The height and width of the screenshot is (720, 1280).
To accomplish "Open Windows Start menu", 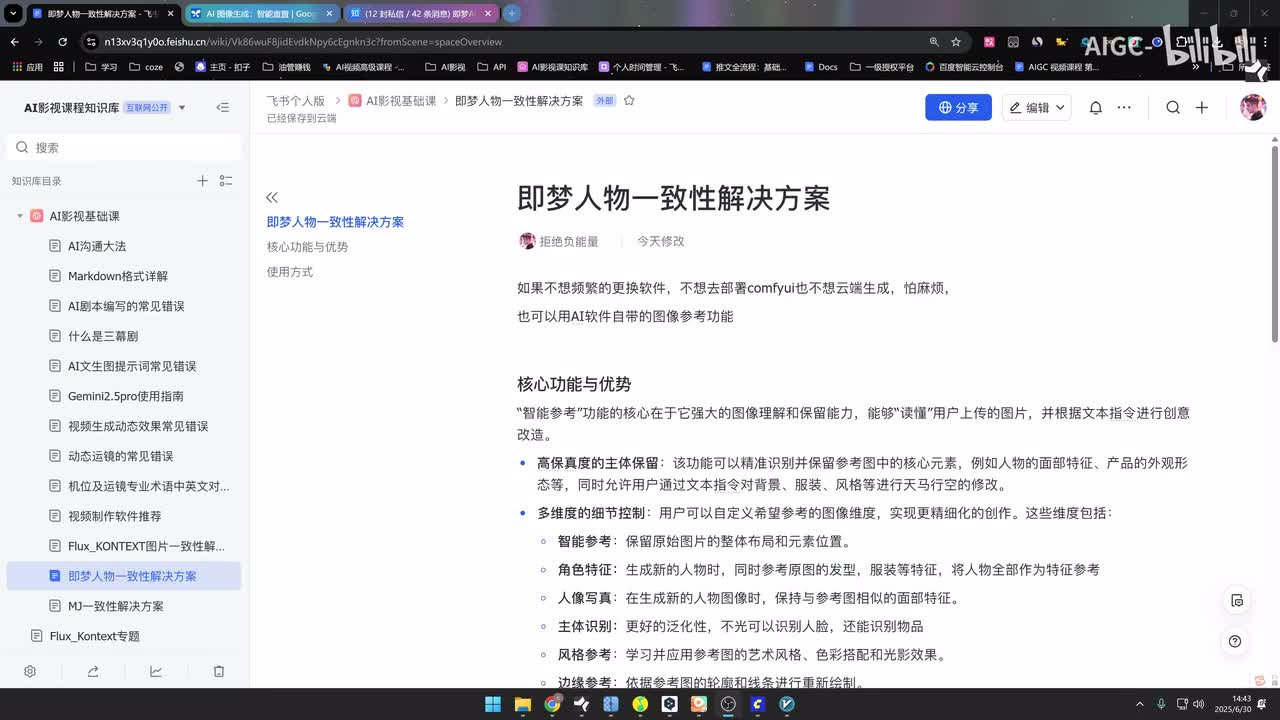I will pyautogui.click(x=493, y=704).
